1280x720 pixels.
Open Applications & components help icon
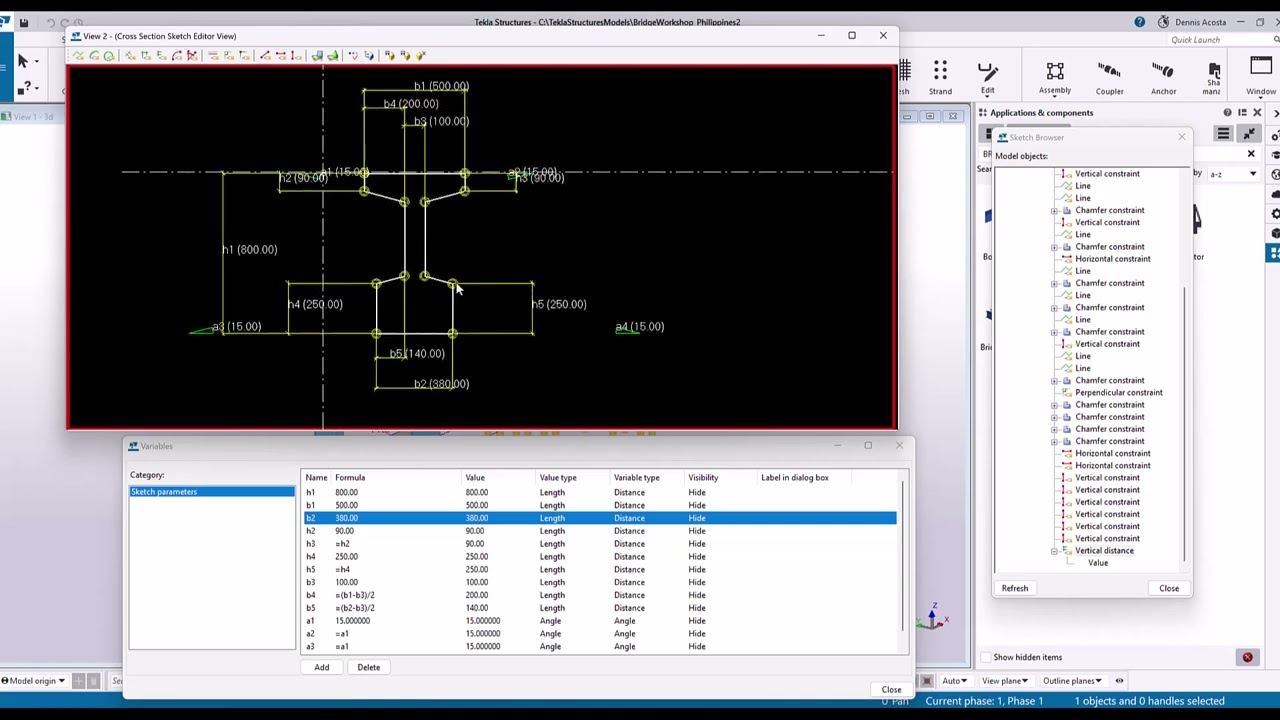(x=1228, y=113)
